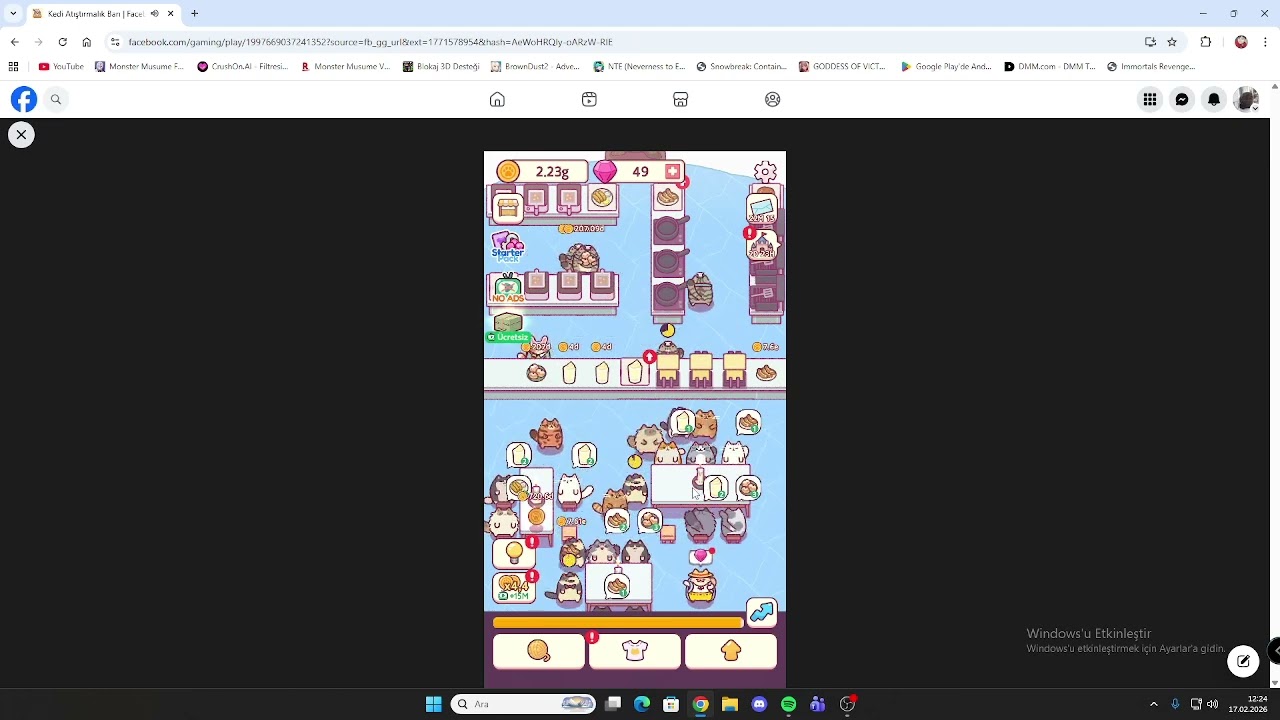Screen dimensions: 1280x720
Task: Tap the yarn ball button
Action: pyautogui.click(x=539, y=652)
